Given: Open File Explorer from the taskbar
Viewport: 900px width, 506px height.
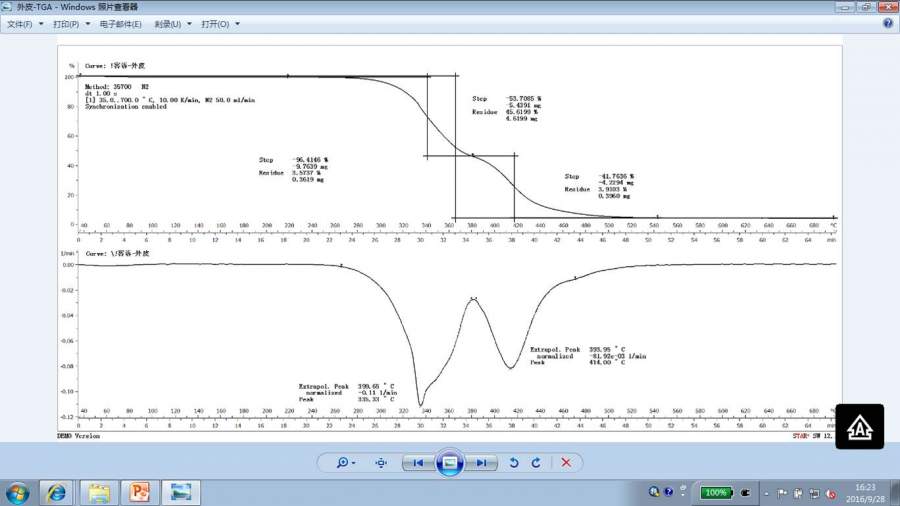Looking at the screenshot, I should [99, 493].
